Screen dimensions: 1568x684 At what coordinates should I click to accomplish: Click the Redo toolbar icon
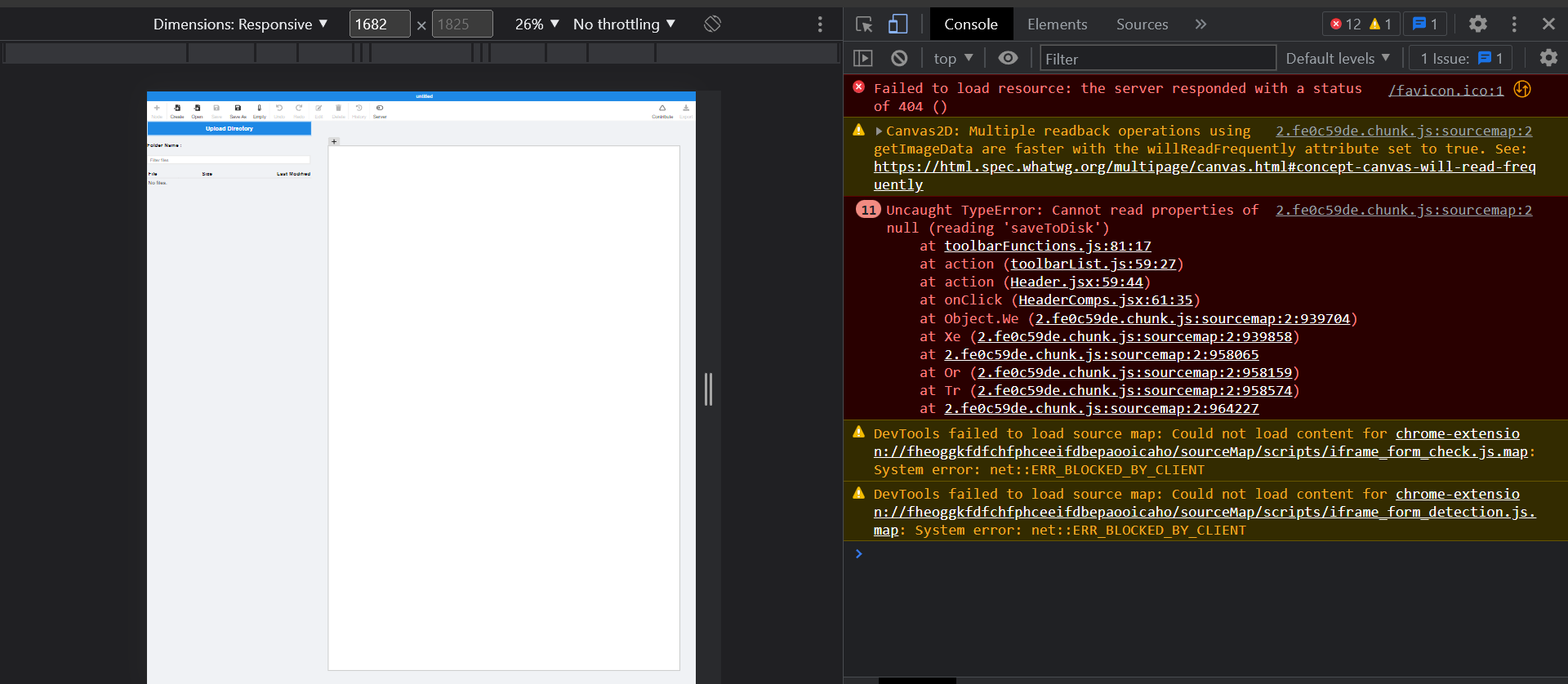click(x=299, y=108)
